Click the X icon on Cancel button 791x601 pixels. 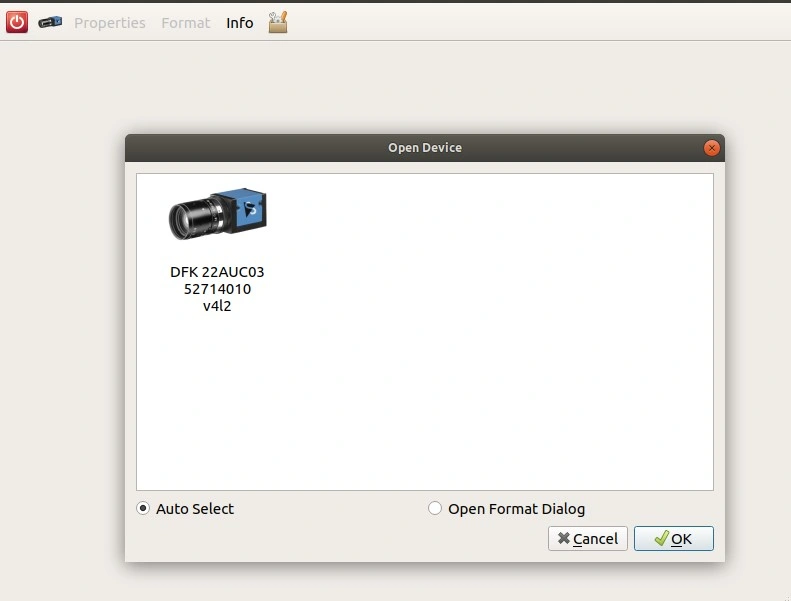pos(564,539)
